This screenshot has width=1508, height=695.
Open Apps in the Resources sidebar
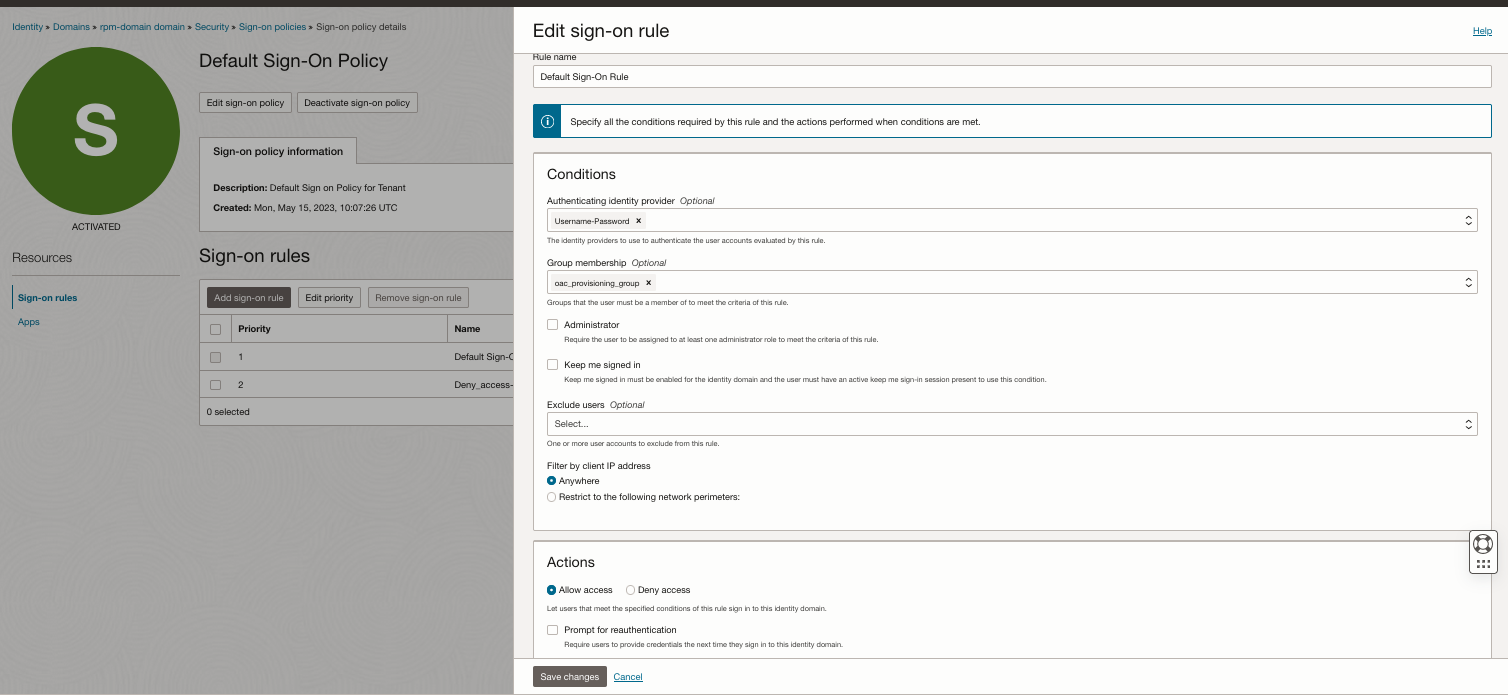point(29,321)
